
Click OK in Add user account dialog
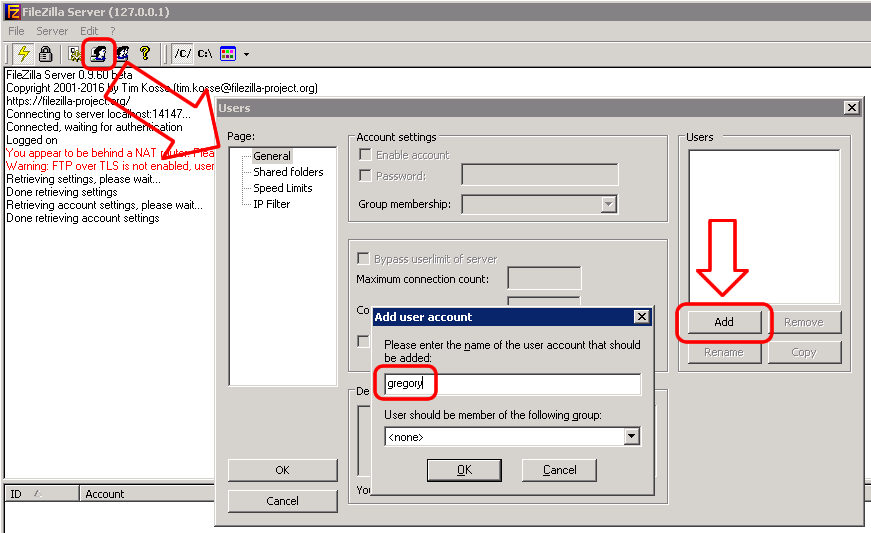click(x=464, y=470)
